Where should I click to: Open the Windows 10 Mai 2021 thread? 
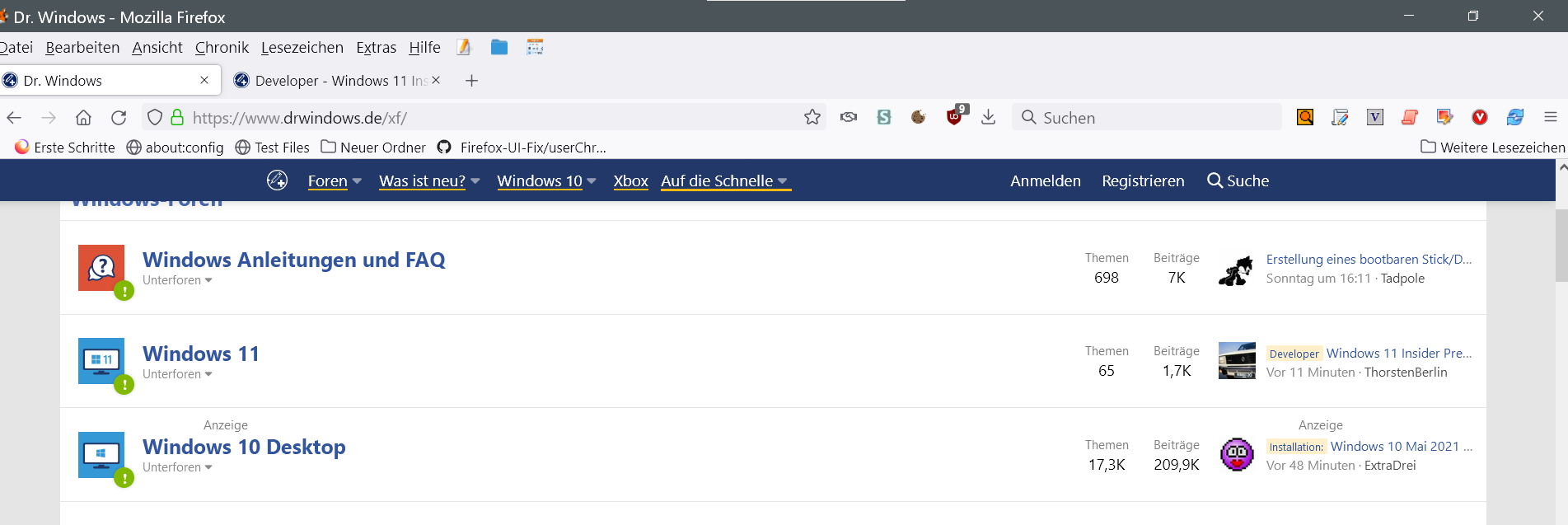[1402, 446]
